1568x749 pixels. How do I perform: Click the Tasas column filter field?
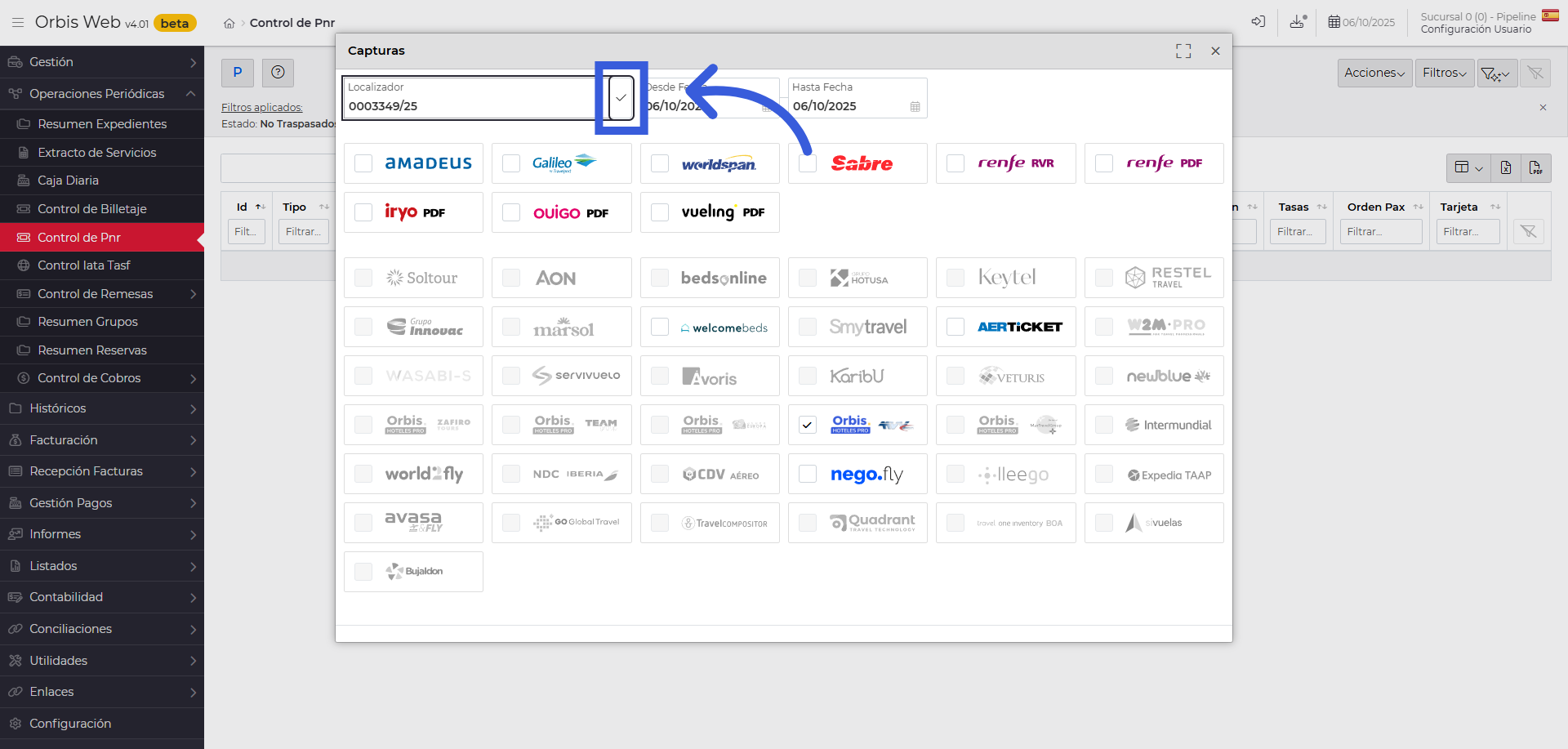[1298, 232]
